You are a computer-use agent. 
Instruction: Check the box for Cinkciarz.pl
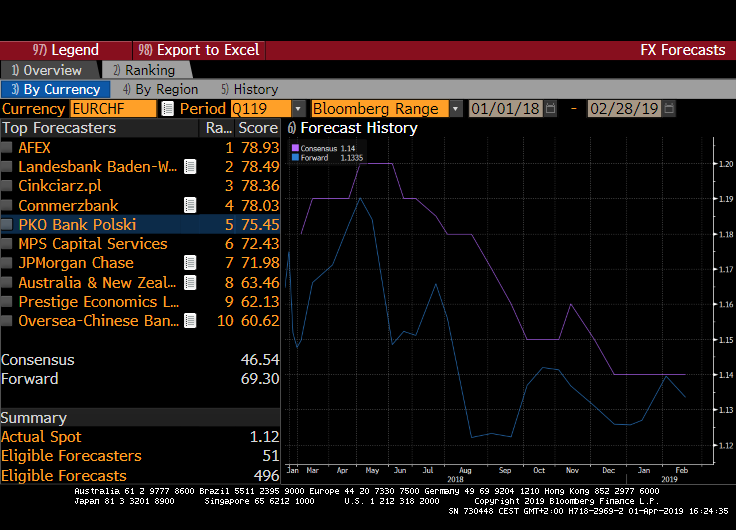[x=7, y=186]
